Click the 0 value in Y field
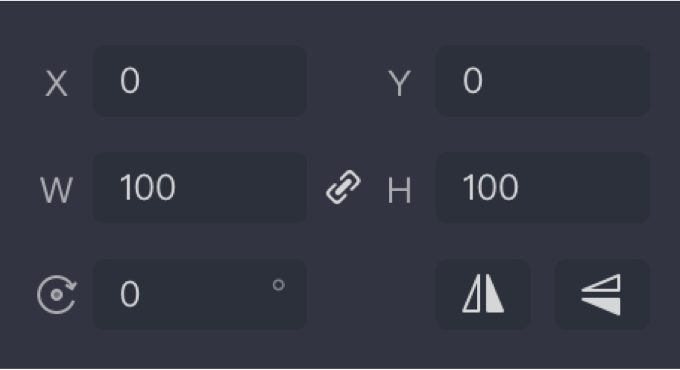 point(473,81)
